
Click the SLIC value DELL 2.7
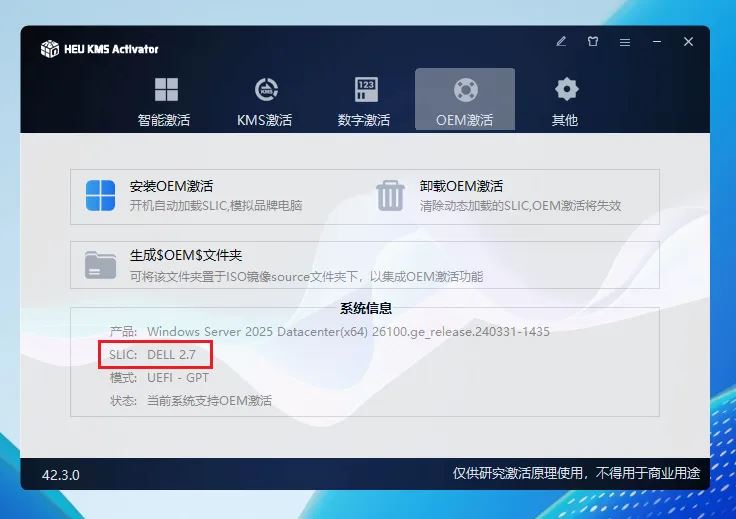pos(171,355)
